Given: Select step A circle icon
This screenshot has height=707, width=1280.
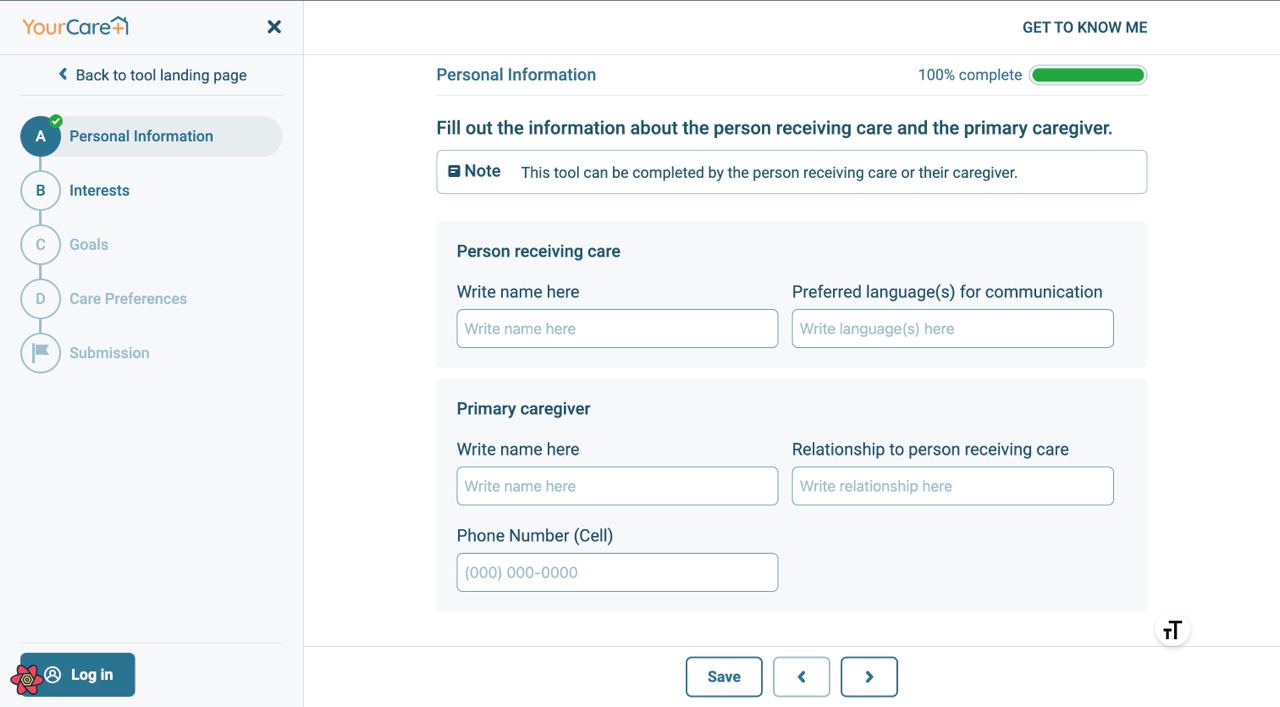Looking at the screenshot, I should click(x=40, y=136).
